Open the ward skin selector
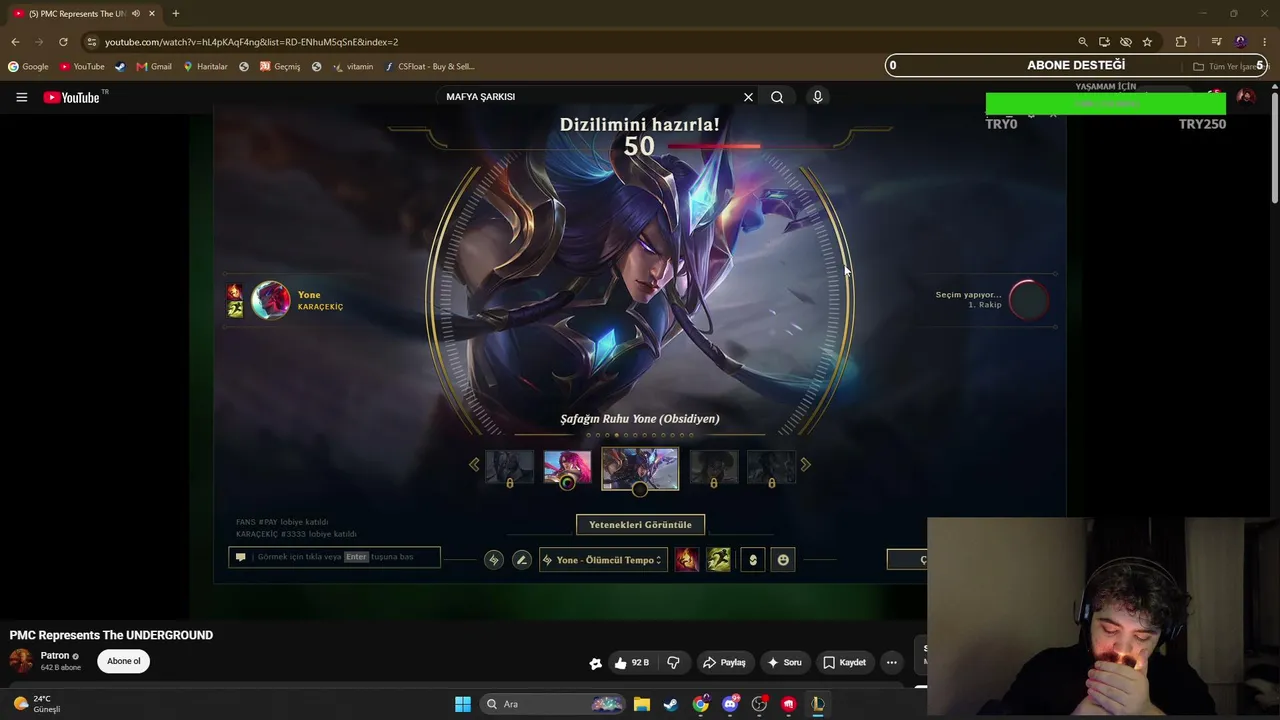 [x=753, y=560]
